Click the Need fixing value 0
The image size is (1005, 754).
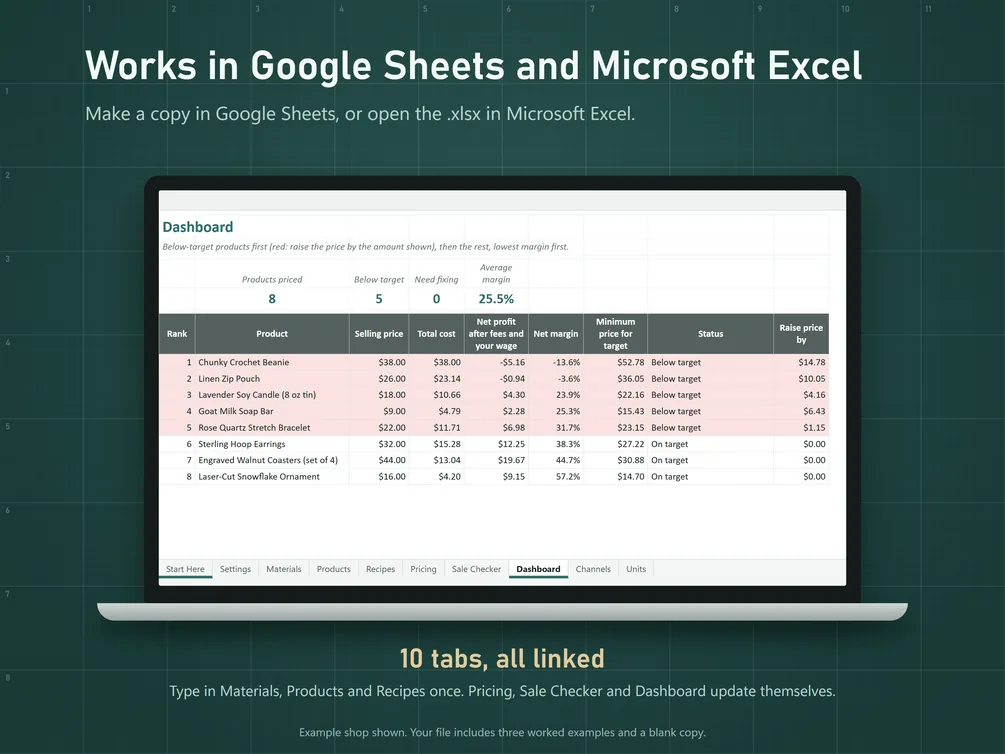[436, 299]
